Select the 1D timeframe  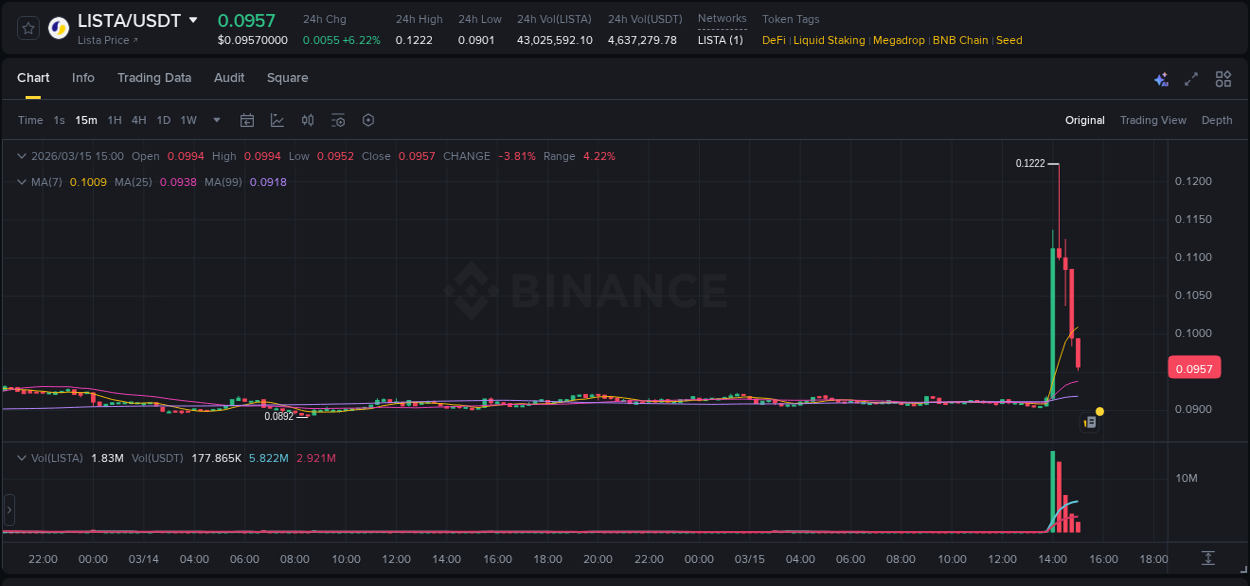coord(163,120)
